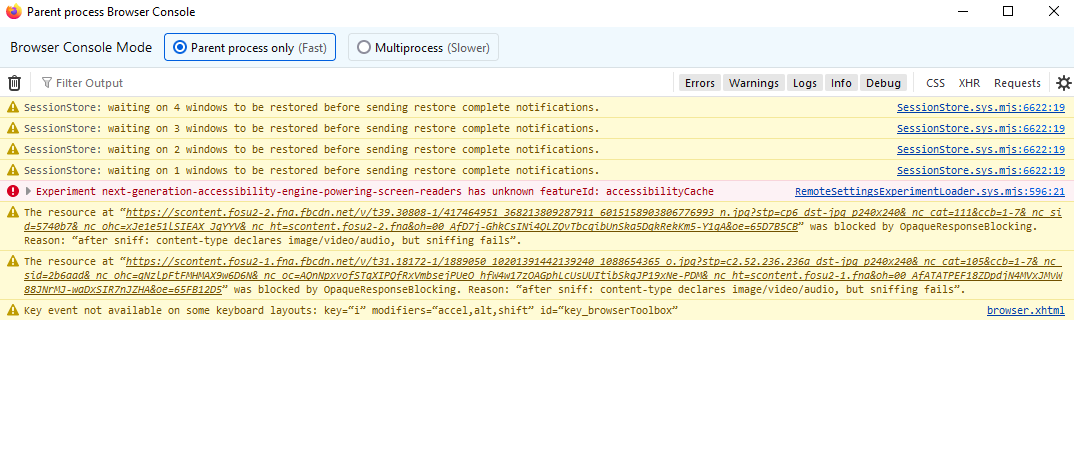Open SessionStore.sys.mjs link for 4 windows message

981,107
